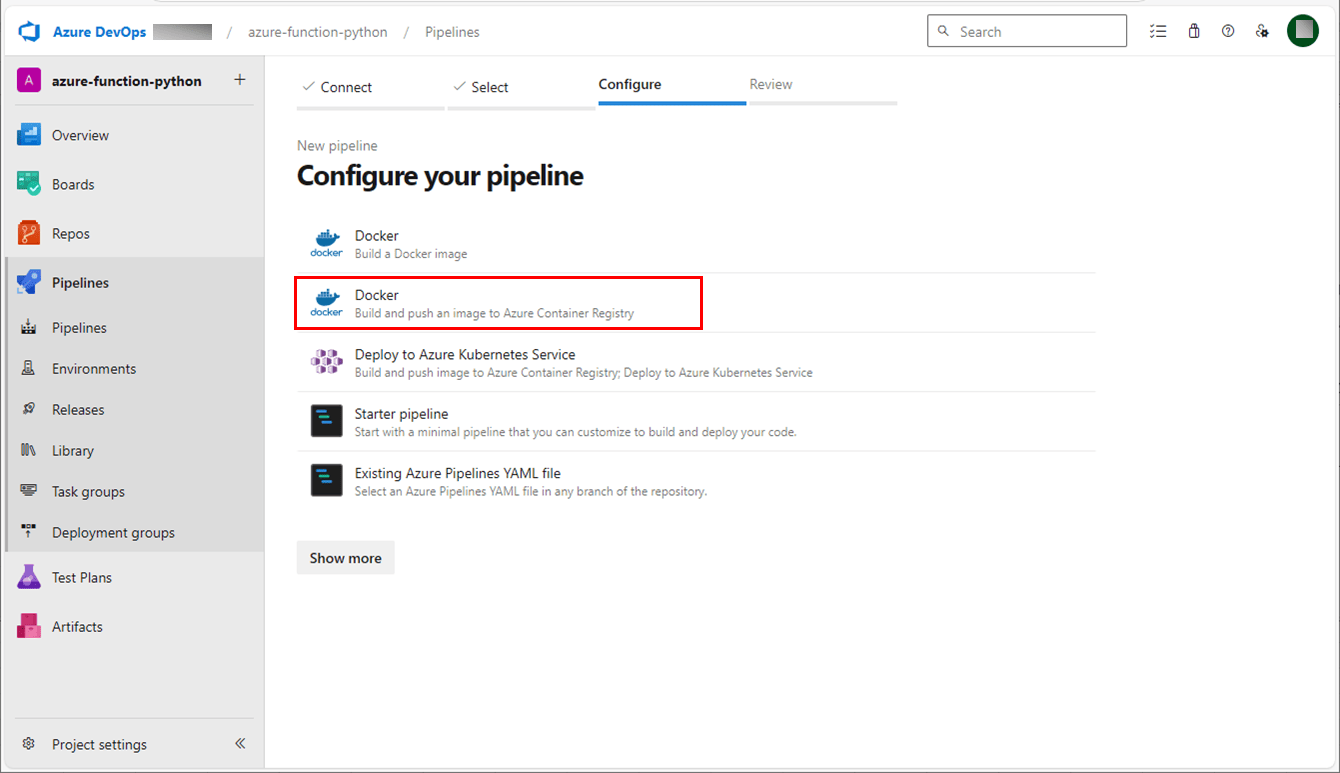Click the Docker icon for Azure Container Registry option
Screen dimensions: 1340x773
click(x=327, y=303)
